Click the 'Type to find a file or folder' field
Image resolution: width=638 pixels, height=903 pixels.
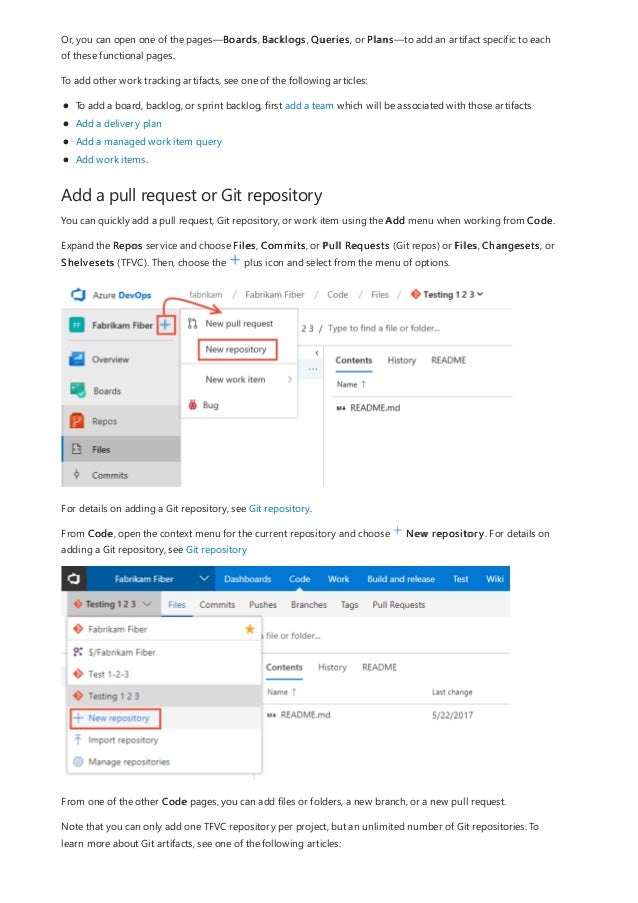point(383,328)
